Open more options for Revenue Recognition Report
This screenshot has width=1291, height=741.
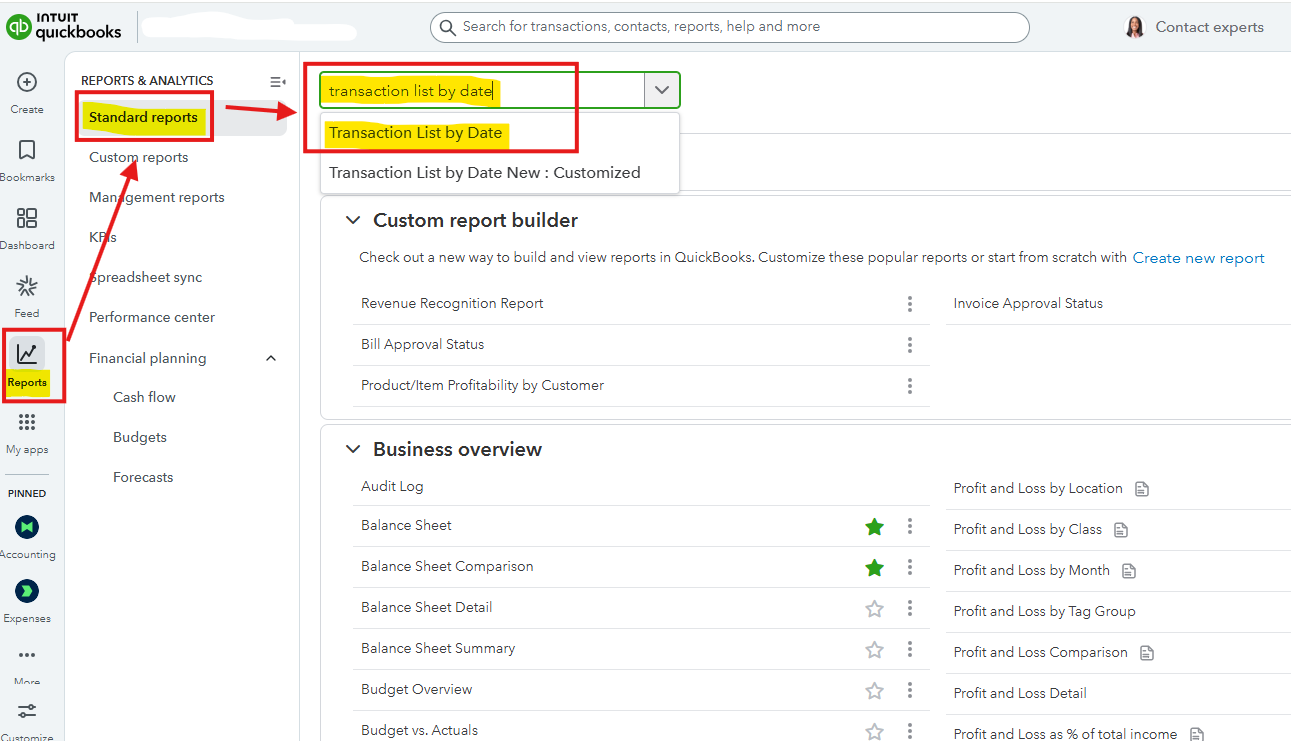(910, 304)
